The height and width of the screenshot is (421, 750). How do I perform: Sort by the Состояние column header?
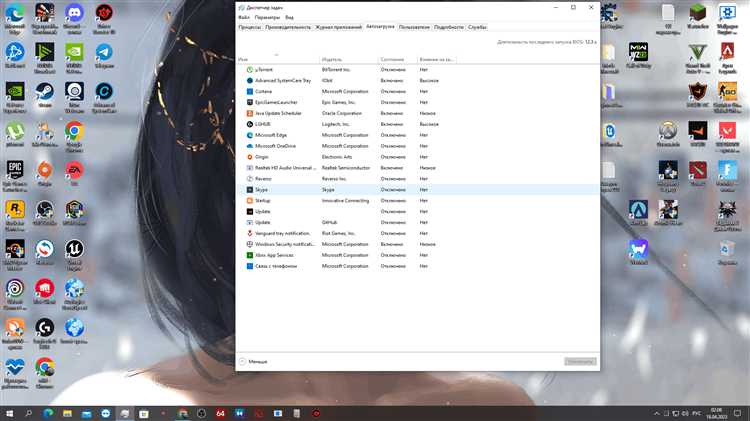[392, 59]
